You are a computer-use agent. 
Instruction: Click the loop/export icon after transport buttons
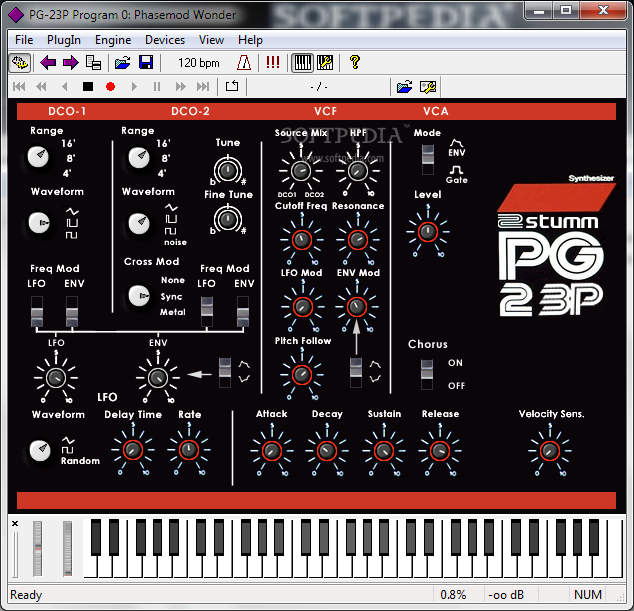[232, 86]
